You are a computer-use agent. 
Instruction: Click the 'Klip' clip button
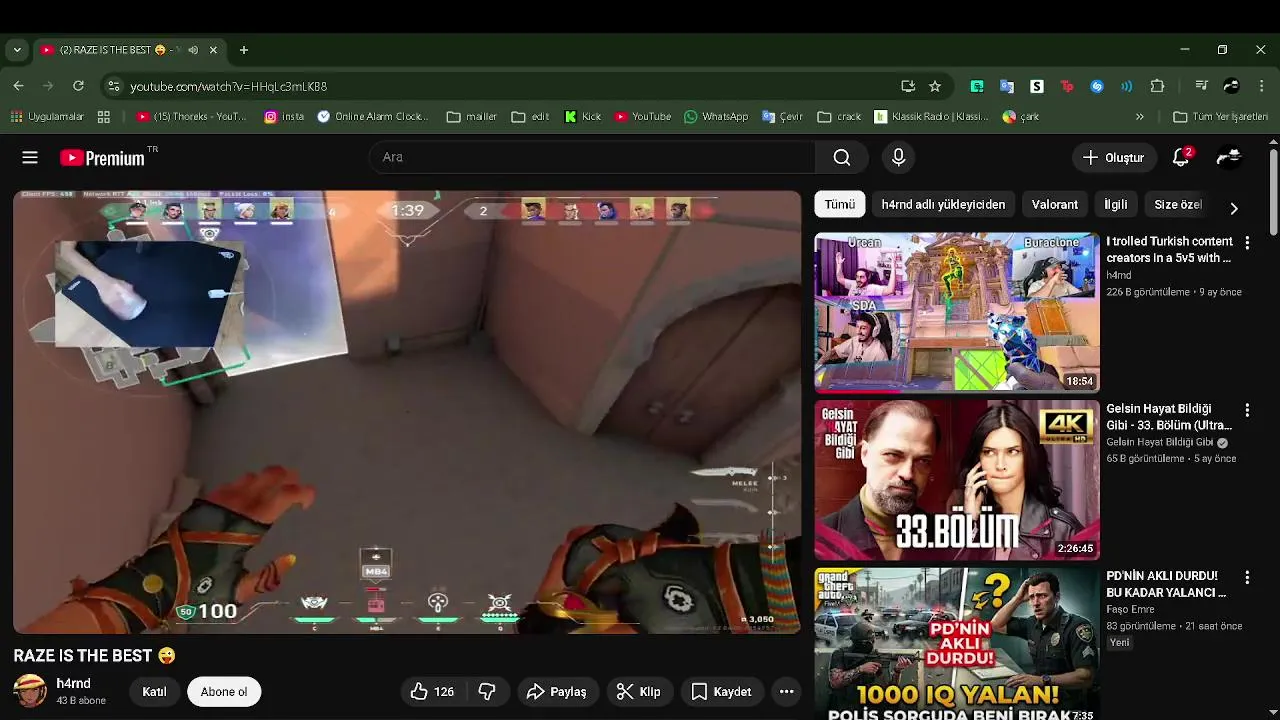pos(638,691)
